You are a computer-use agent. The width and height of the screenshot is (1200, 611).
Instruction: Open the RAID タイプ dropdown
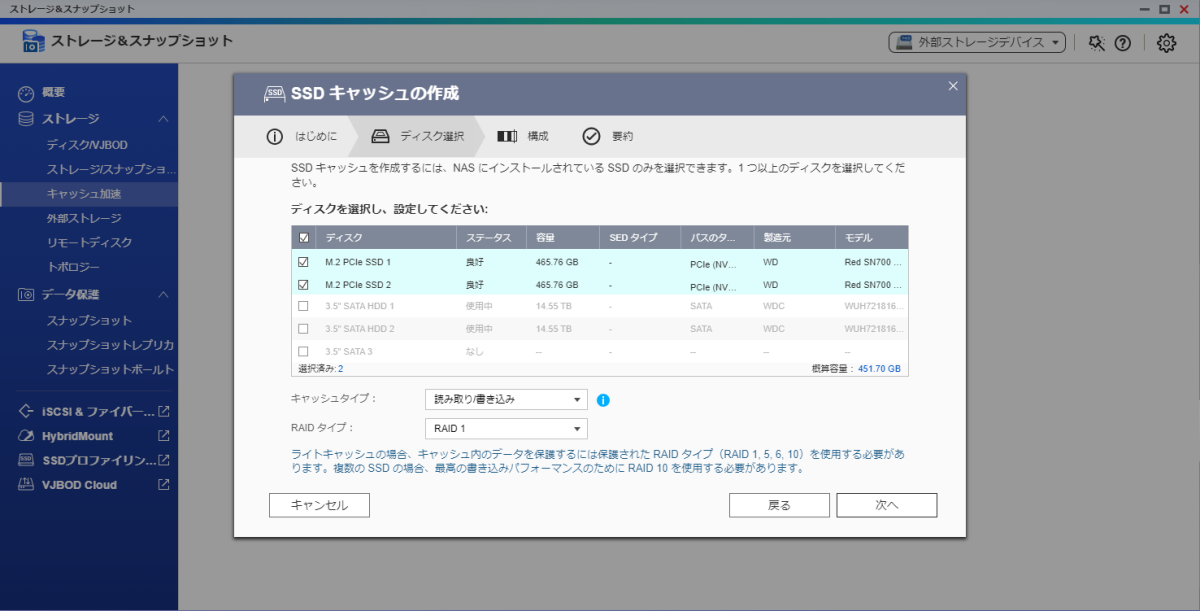point(506,429)
